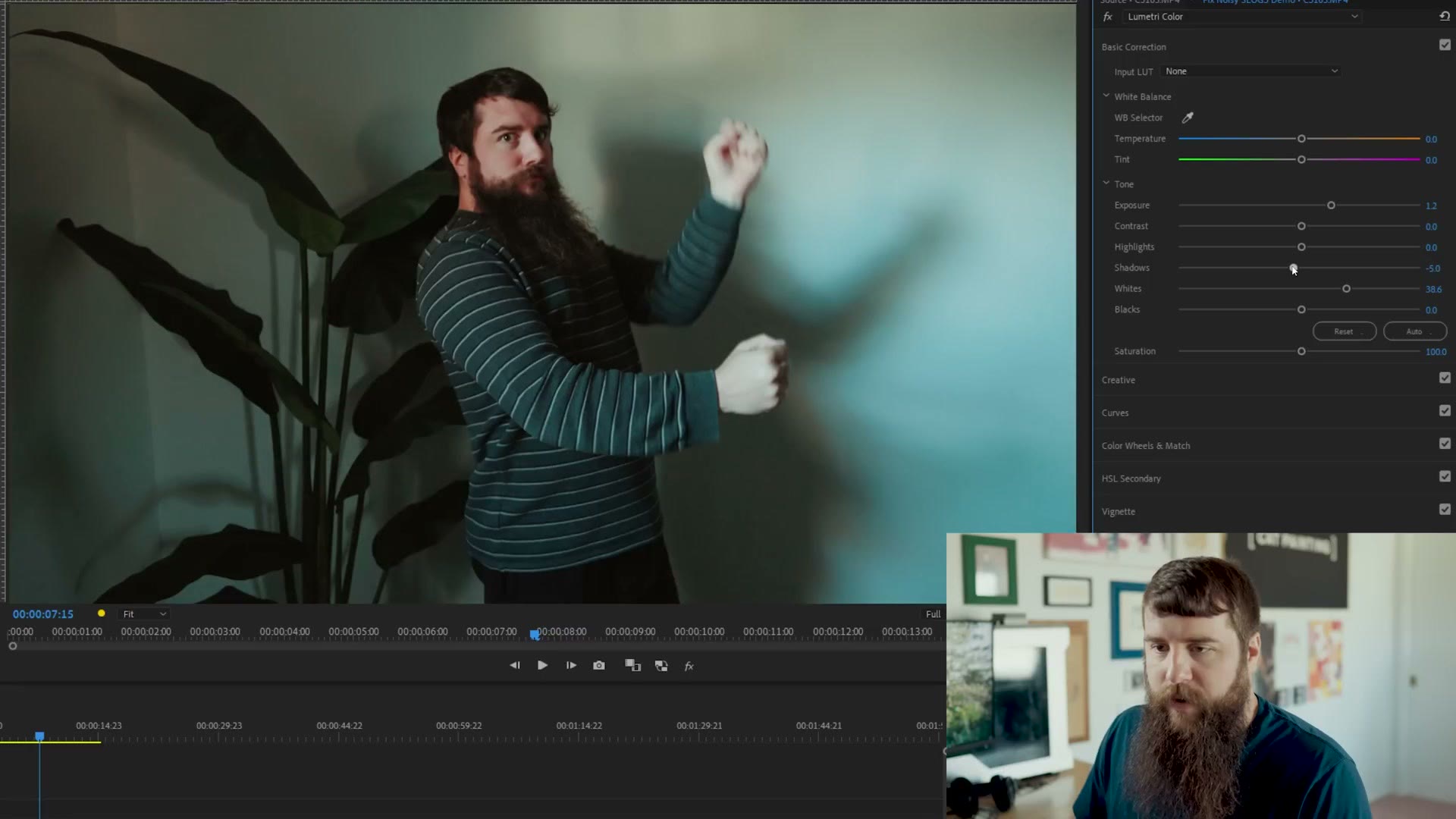Collapse the White Balance section

pyautogui.click(x=1106, y=96)
